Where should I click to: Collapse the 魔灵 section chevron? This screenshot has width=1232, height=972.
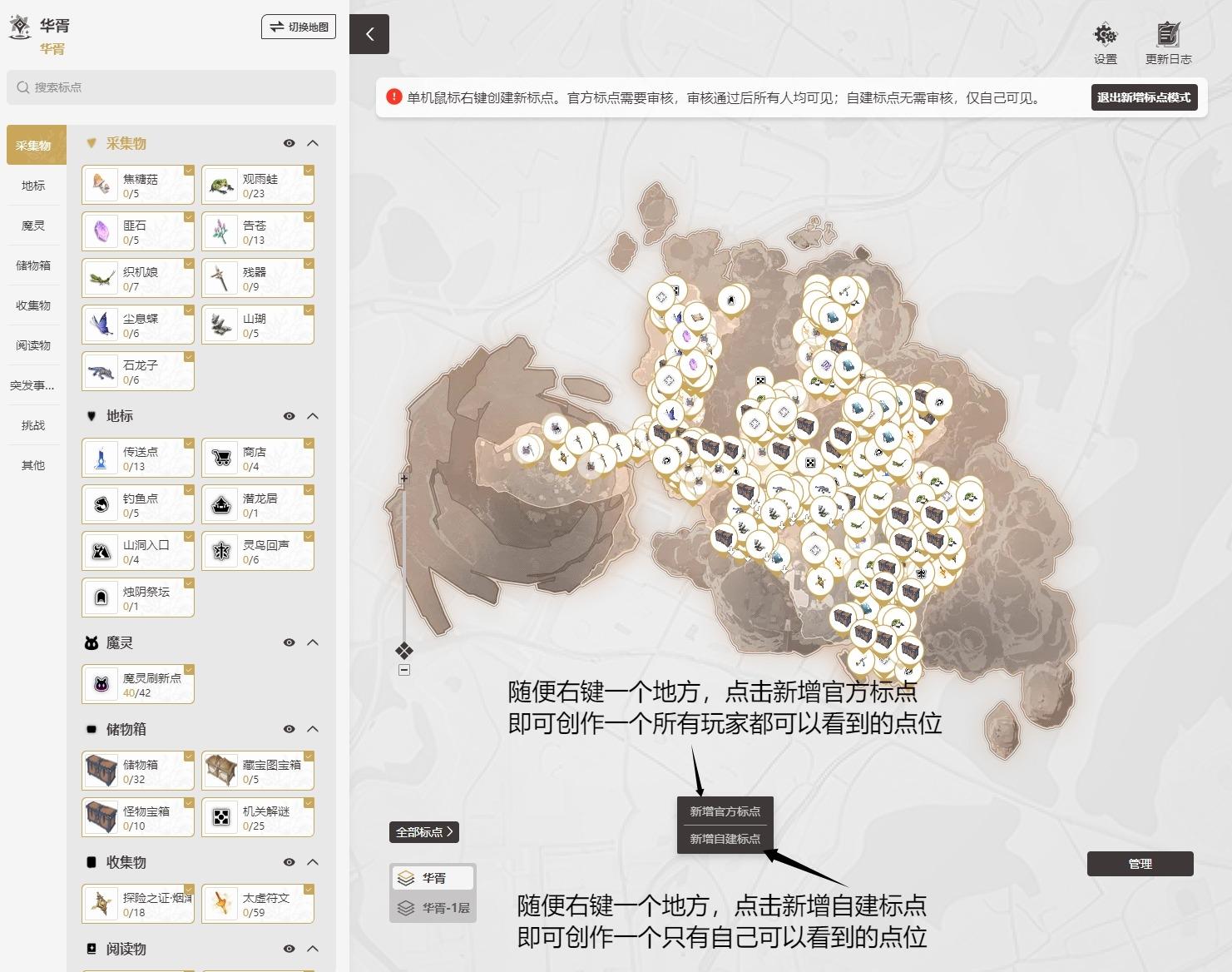point(313,642)
